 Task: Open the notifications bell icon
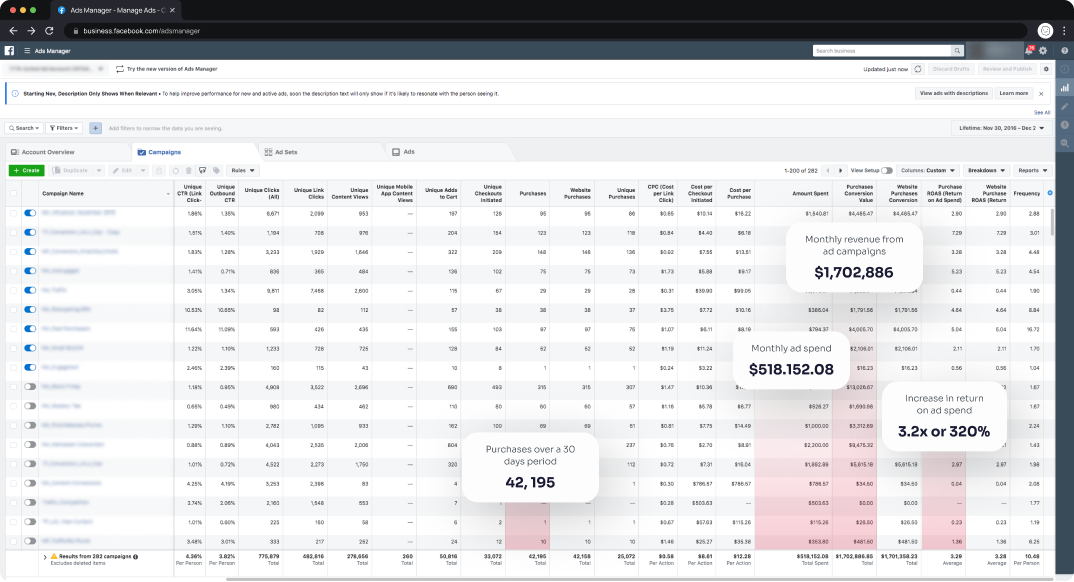[1030, 50]
